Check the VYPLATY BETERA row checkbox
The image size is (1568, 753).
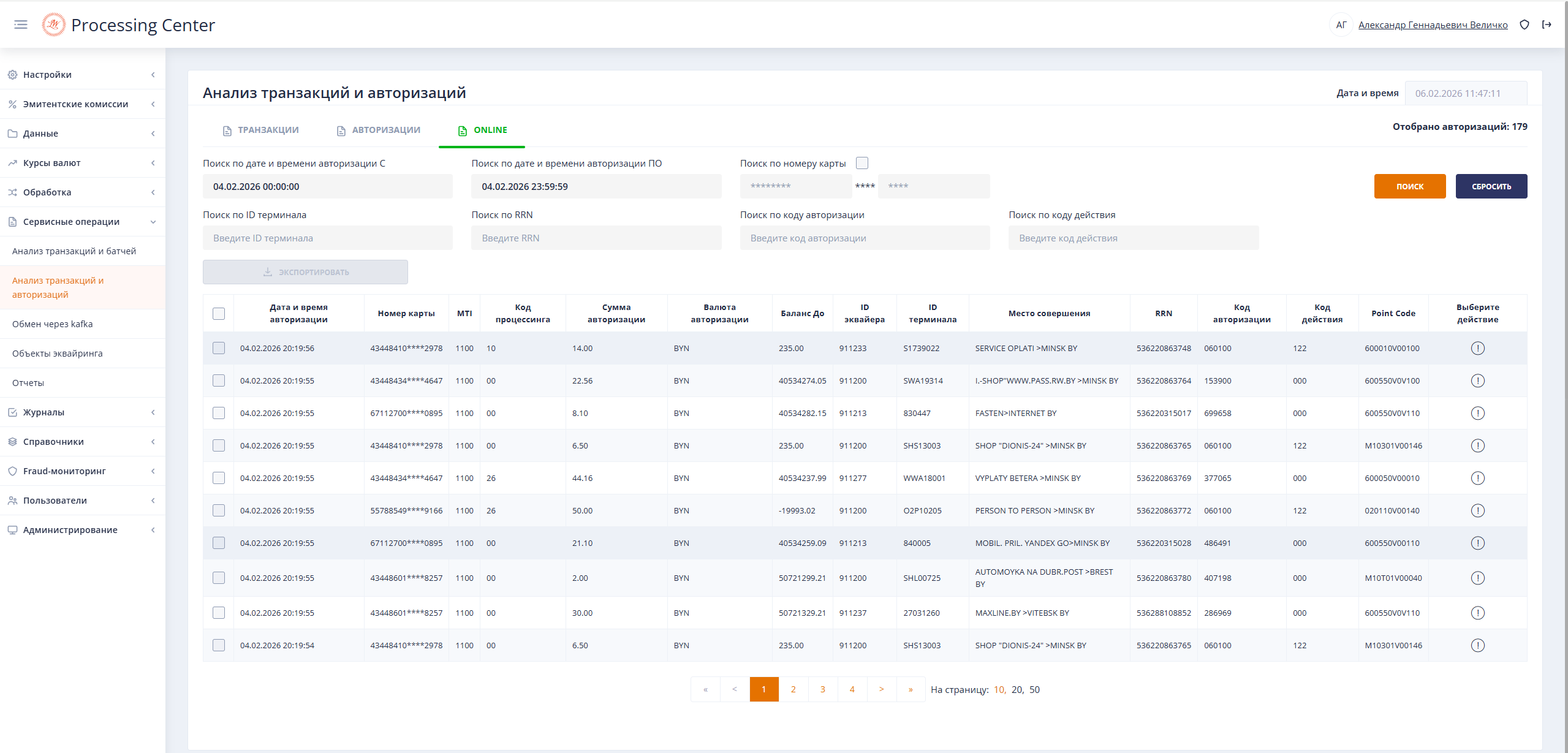tap(219, 478)
